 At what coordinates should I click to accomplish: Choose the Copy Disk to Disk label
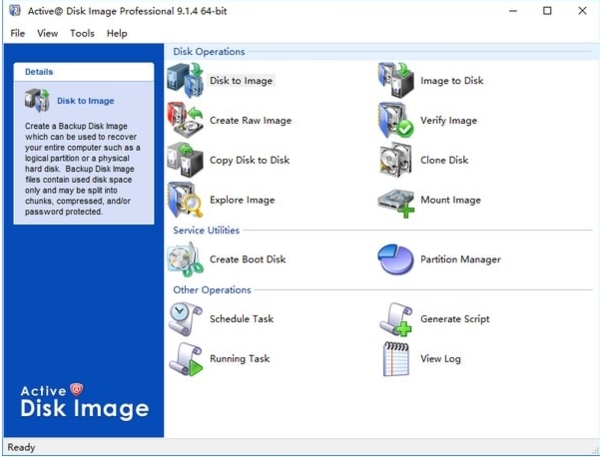tap(249, 160)
